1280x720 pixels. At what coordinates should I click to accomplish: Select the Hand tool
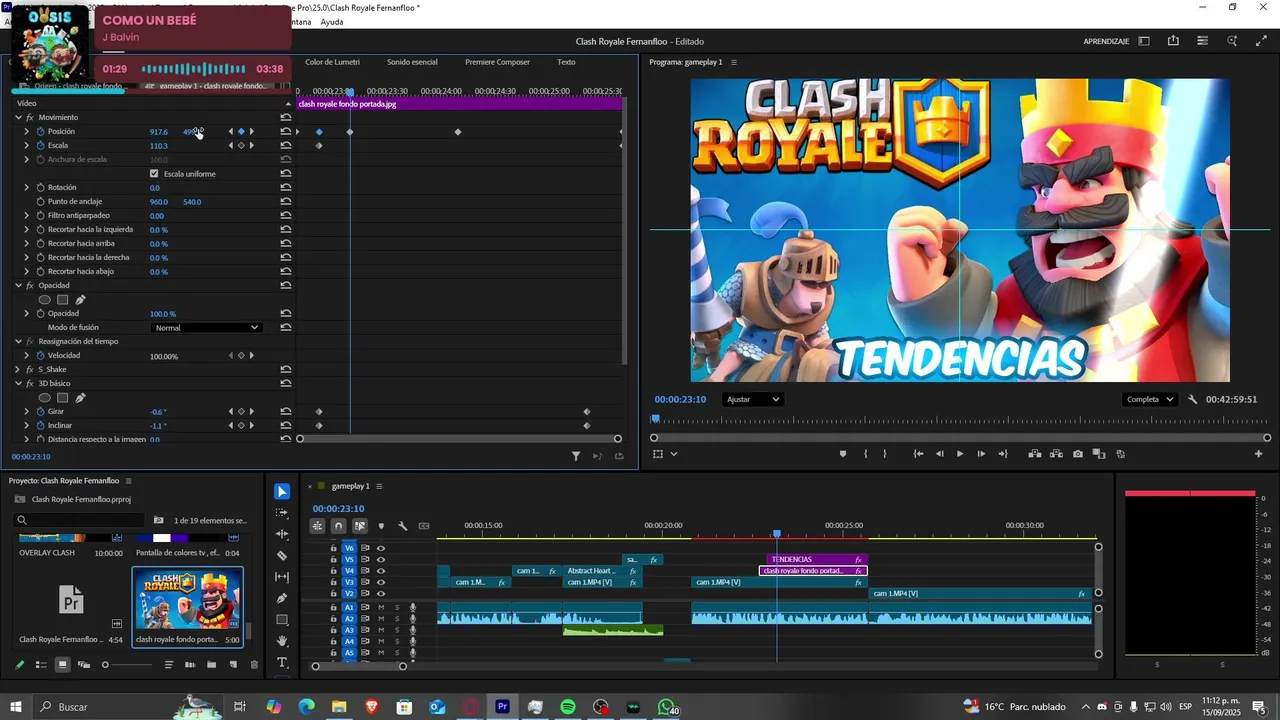pos(282,641)
